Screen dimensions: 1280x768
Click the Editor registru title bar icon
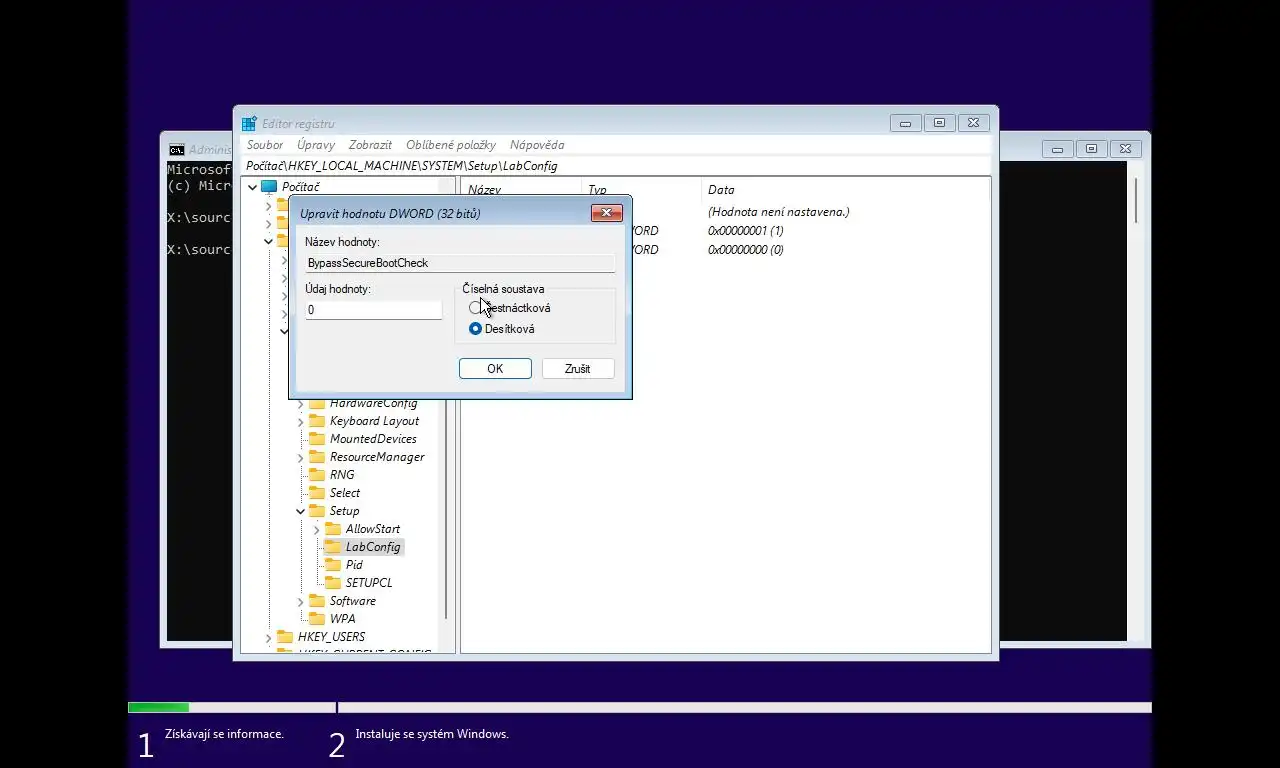point(249,123)
